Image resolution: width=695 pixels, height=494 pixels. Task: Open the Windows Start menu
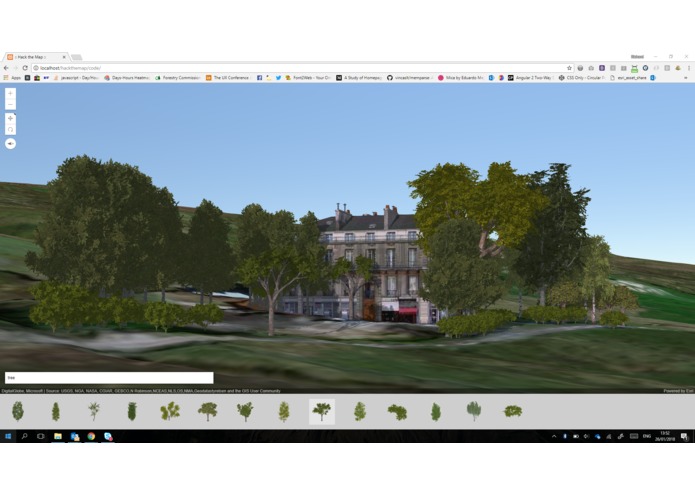pyautogui.click(x=8, y=436)
